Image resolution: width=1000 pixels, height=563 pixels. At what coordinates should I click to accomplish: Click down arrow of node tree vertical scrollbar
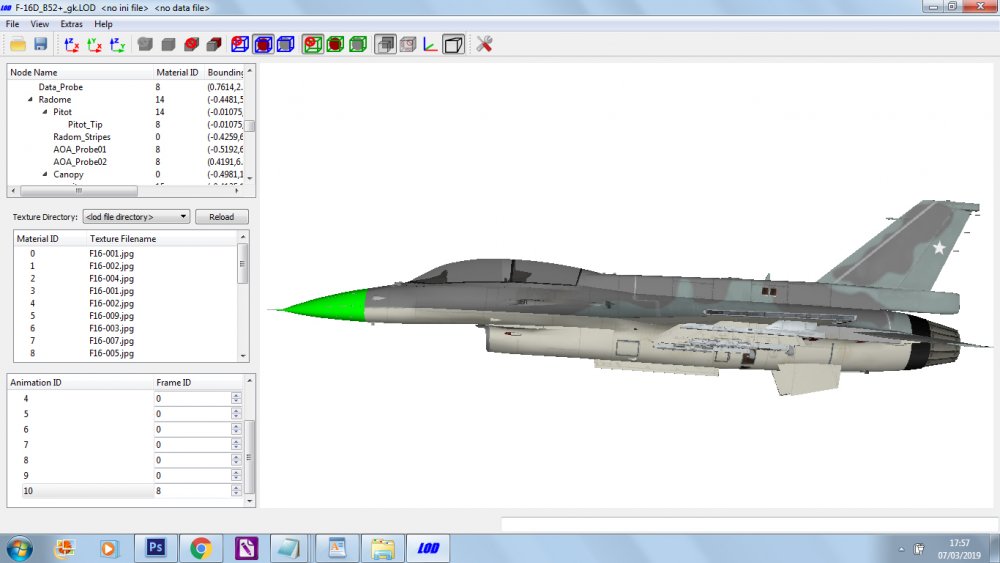(x=250, y=179)
